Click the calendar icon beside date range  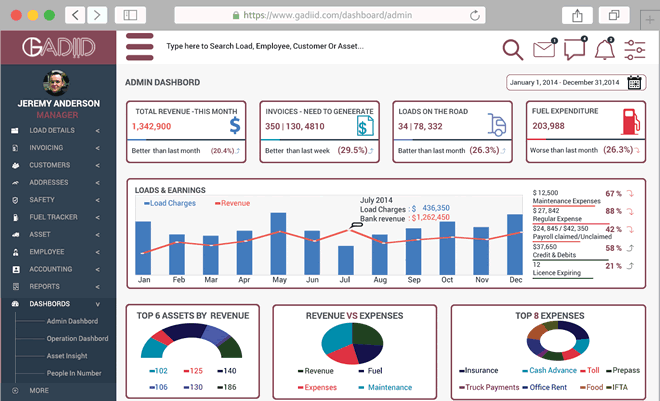click(x=634, y=83)
